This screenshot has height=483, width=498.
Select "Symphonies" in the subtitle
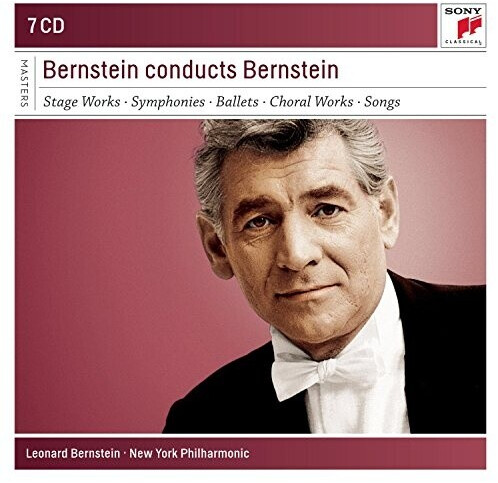pos(168,102)
